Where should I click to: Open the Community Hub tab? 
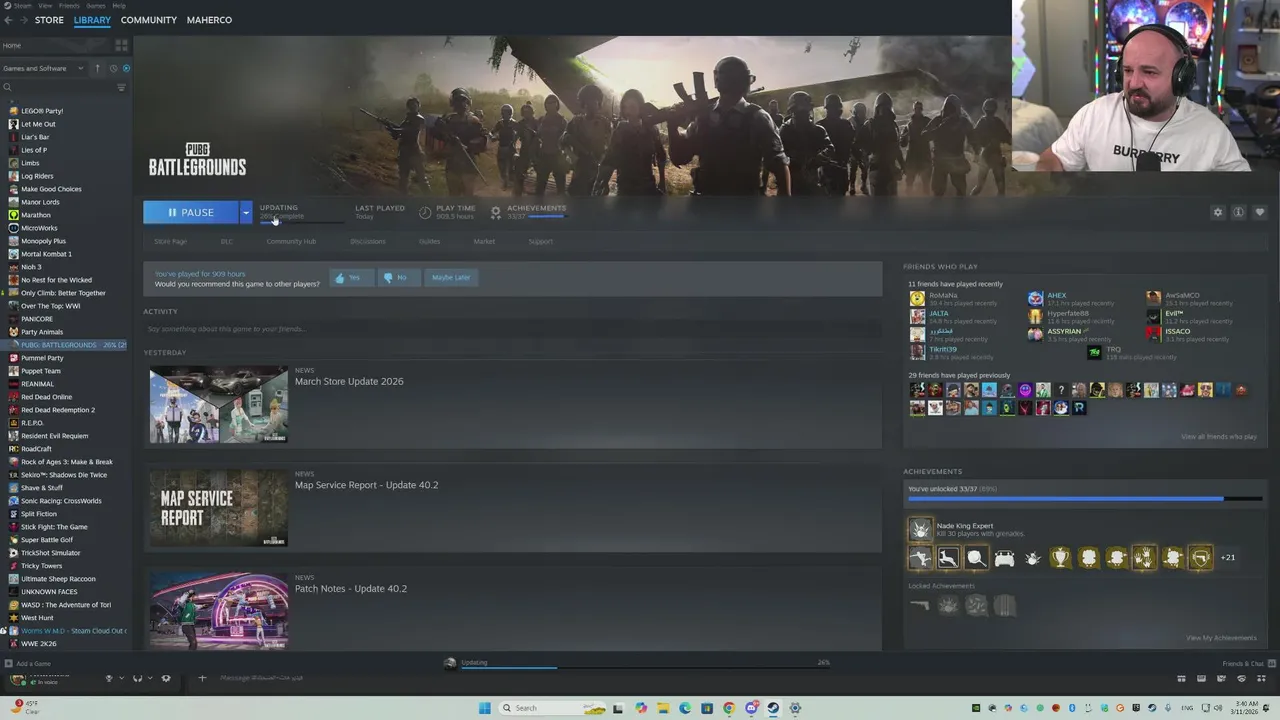tap(291, 241)
